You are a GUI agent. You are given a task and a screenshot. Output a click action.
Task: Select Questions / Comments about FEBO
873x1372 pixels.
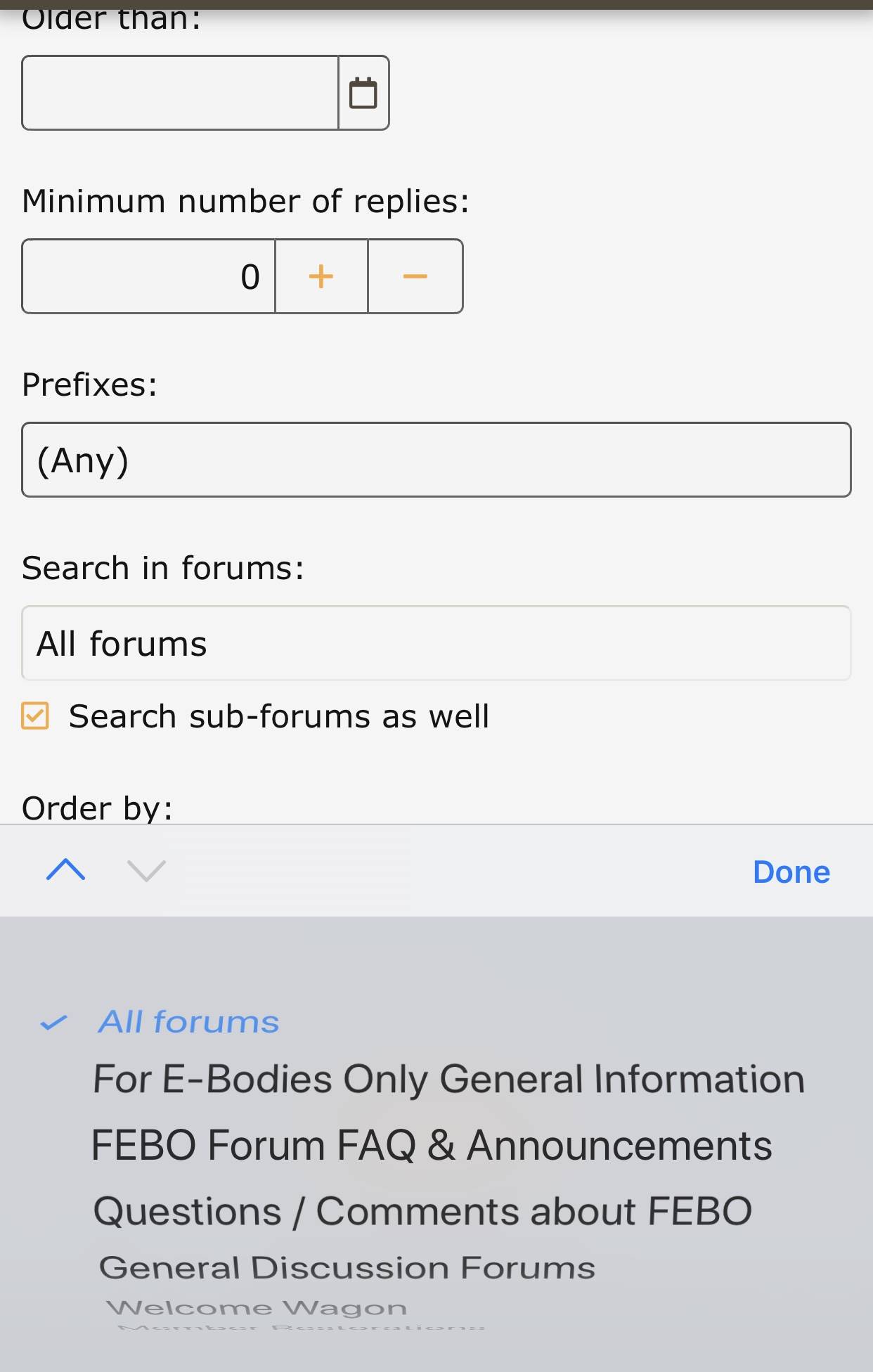(x=422, y=1211)
